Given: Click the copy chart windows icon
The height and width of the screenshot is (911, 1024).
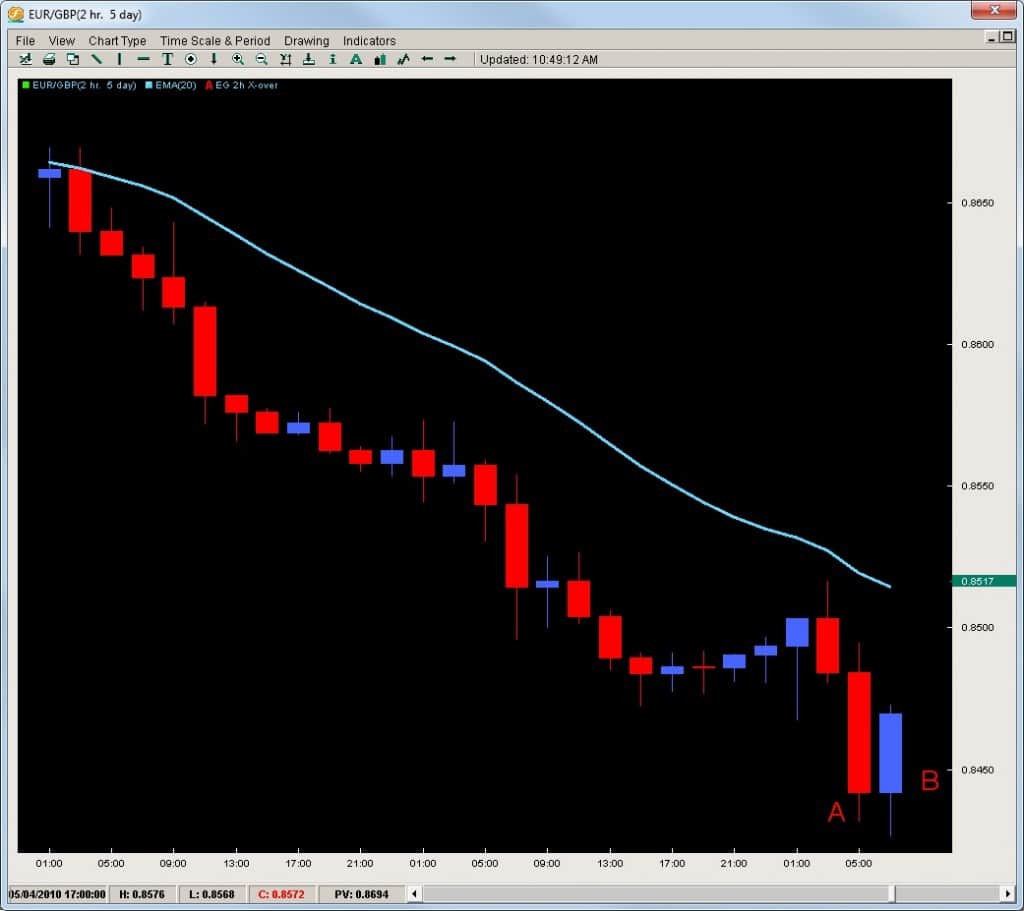Looking at the screenshot, I should 72,59.
